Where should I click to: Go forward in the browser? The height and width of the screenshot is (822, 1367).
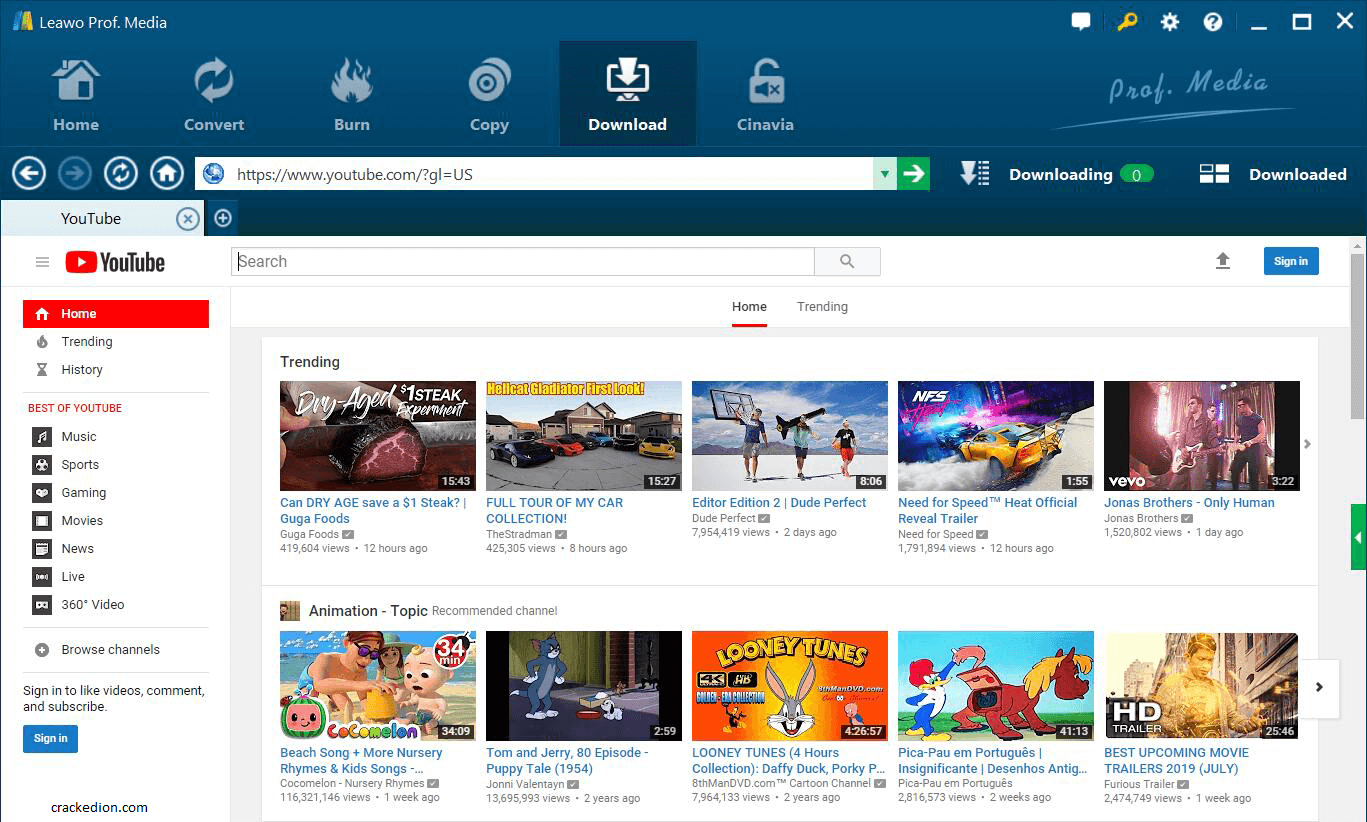(x=75, y=174)
